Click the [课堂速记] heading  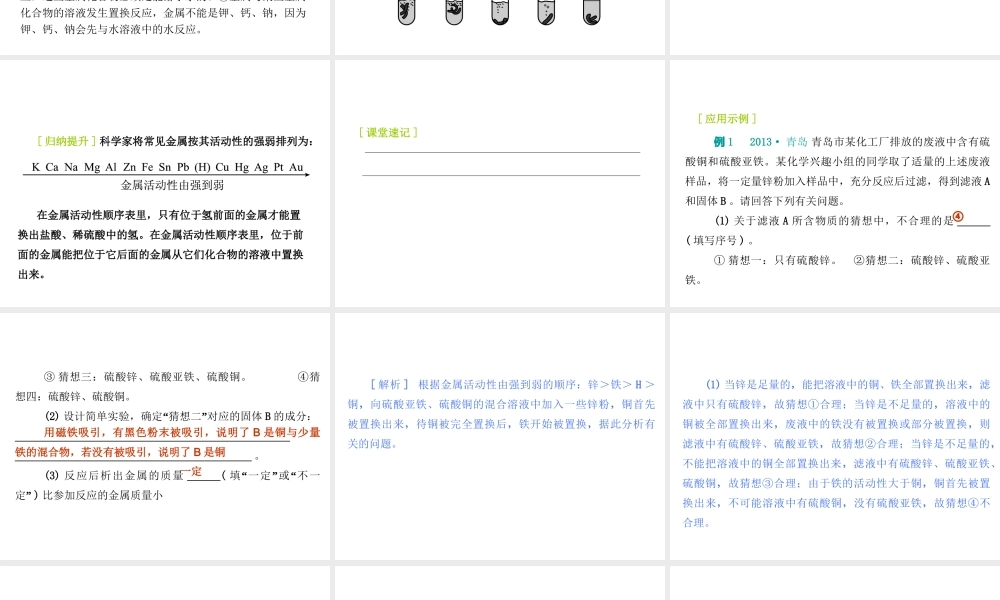(x=388, y=133)
